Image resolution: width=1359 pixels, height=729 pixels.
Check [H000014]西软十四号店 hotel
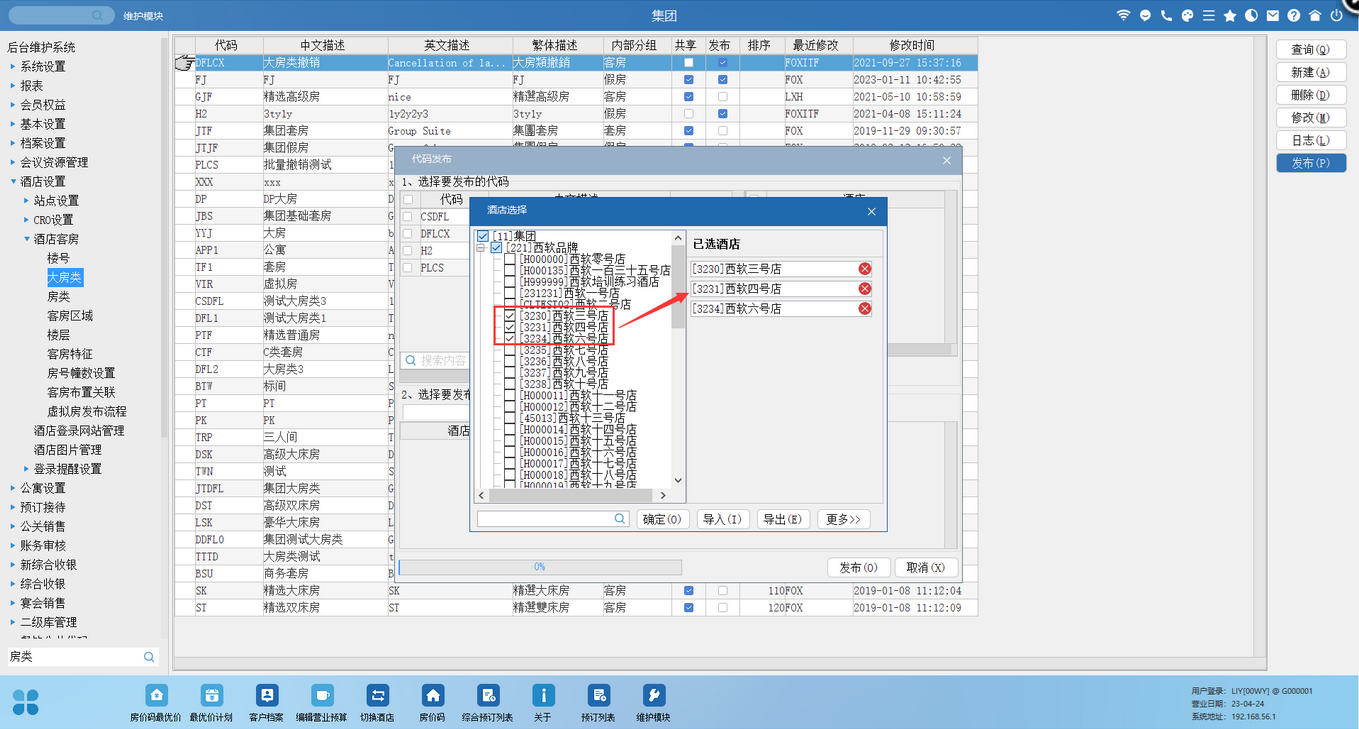click(510, 430)
